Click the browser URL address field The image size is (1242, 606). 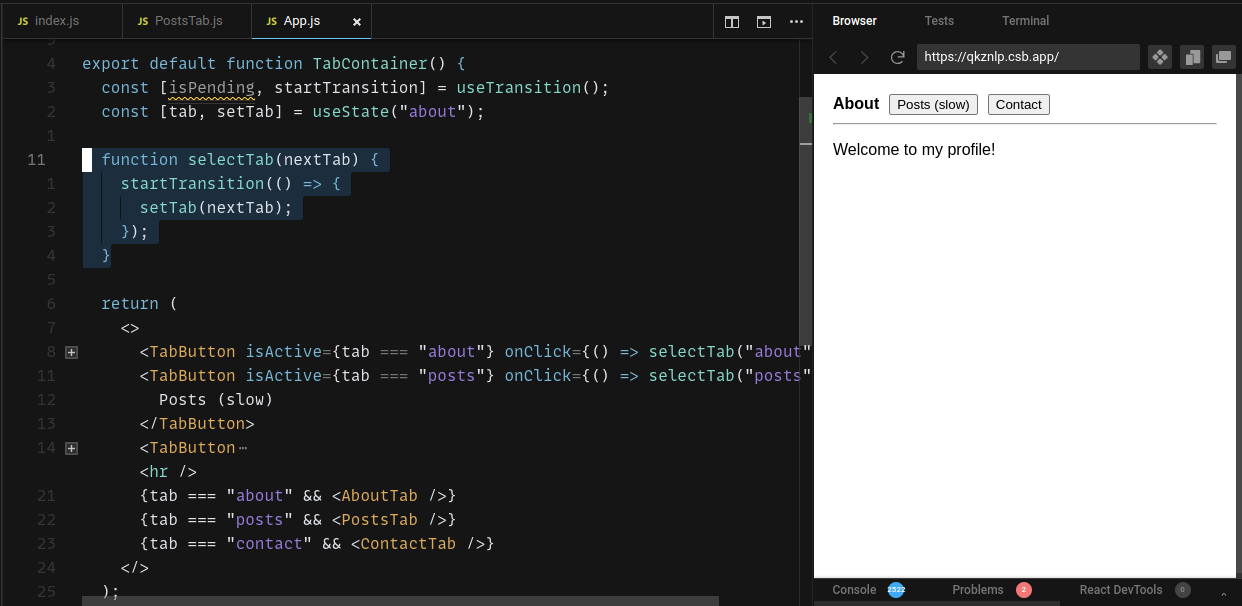tap(1028, 57)
